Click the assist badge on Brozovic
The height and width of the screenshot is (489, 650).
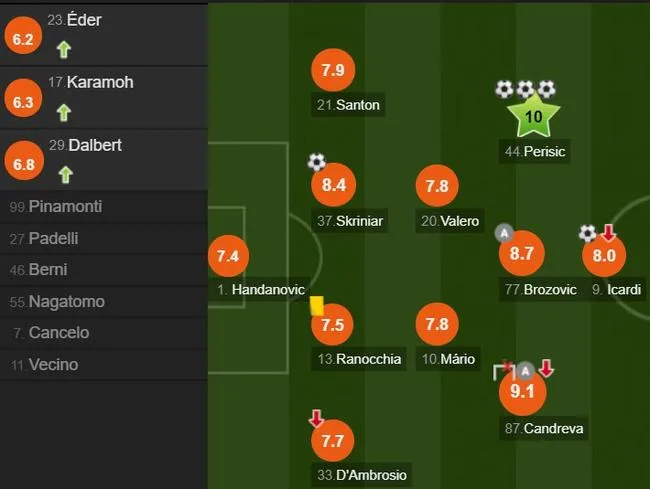coord(504,233)
